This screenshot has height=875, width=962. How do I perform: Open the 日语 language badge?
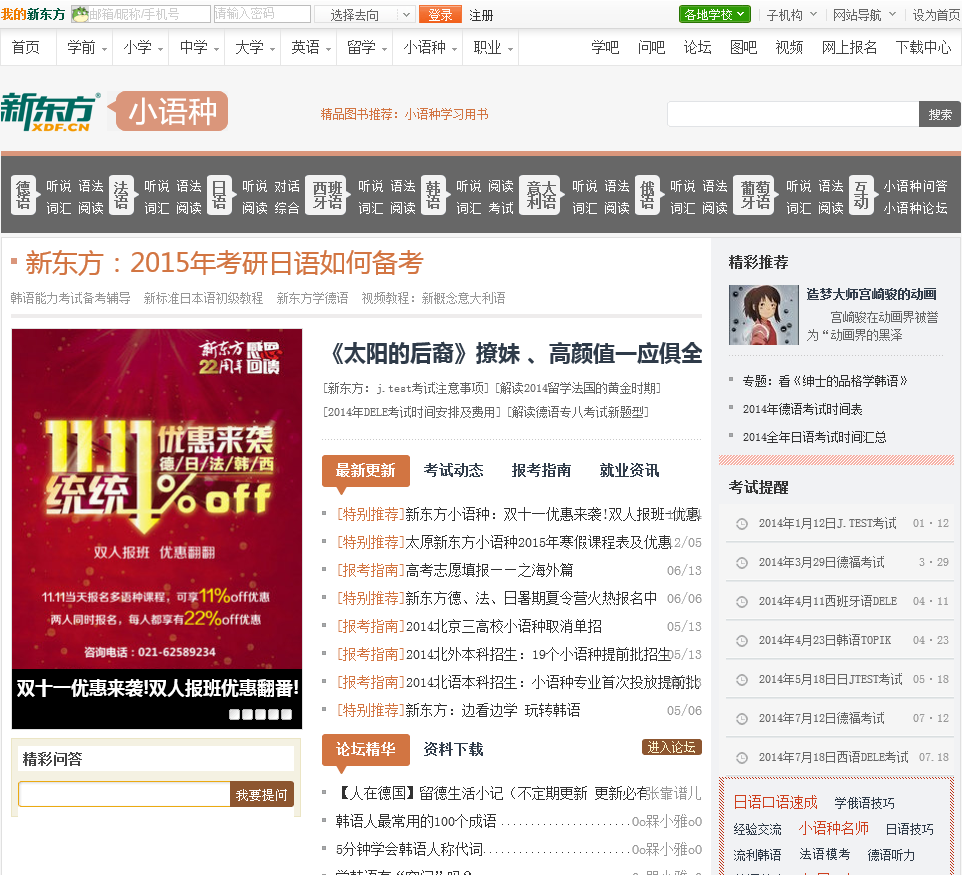pyautogui.click(x=219, y=196)
